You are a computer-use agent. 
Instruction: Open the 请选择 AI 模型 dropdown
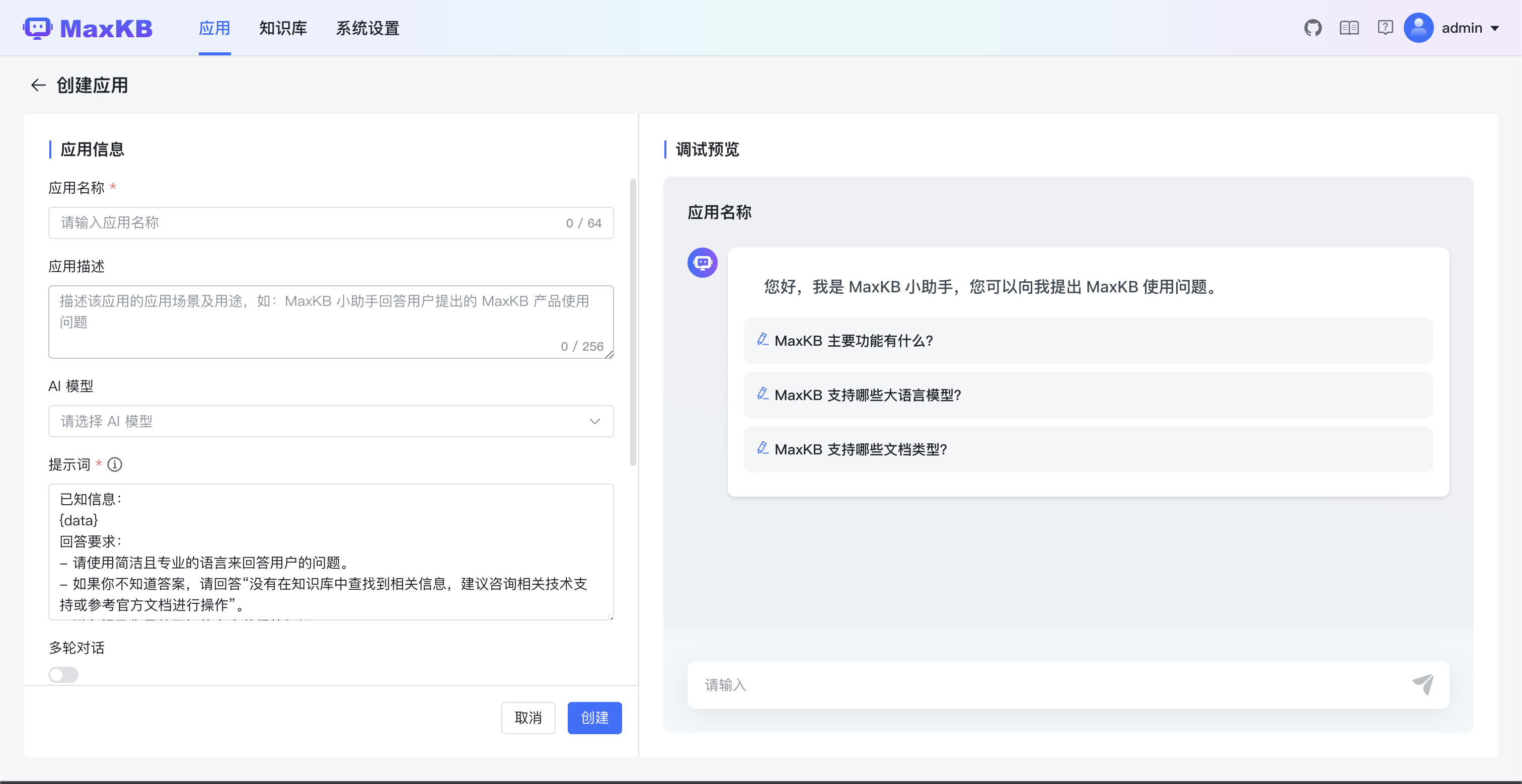330,421
